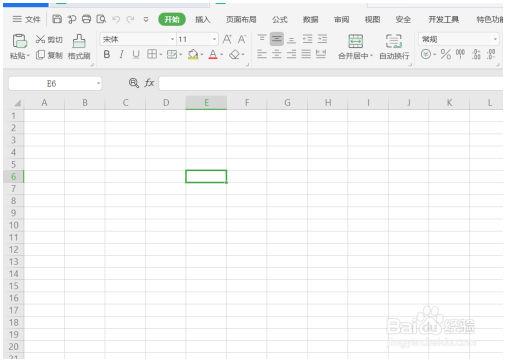Click the Save icon in quick access toolbar
The width and height of the screenshot is (506, 362).
point(57,19)
